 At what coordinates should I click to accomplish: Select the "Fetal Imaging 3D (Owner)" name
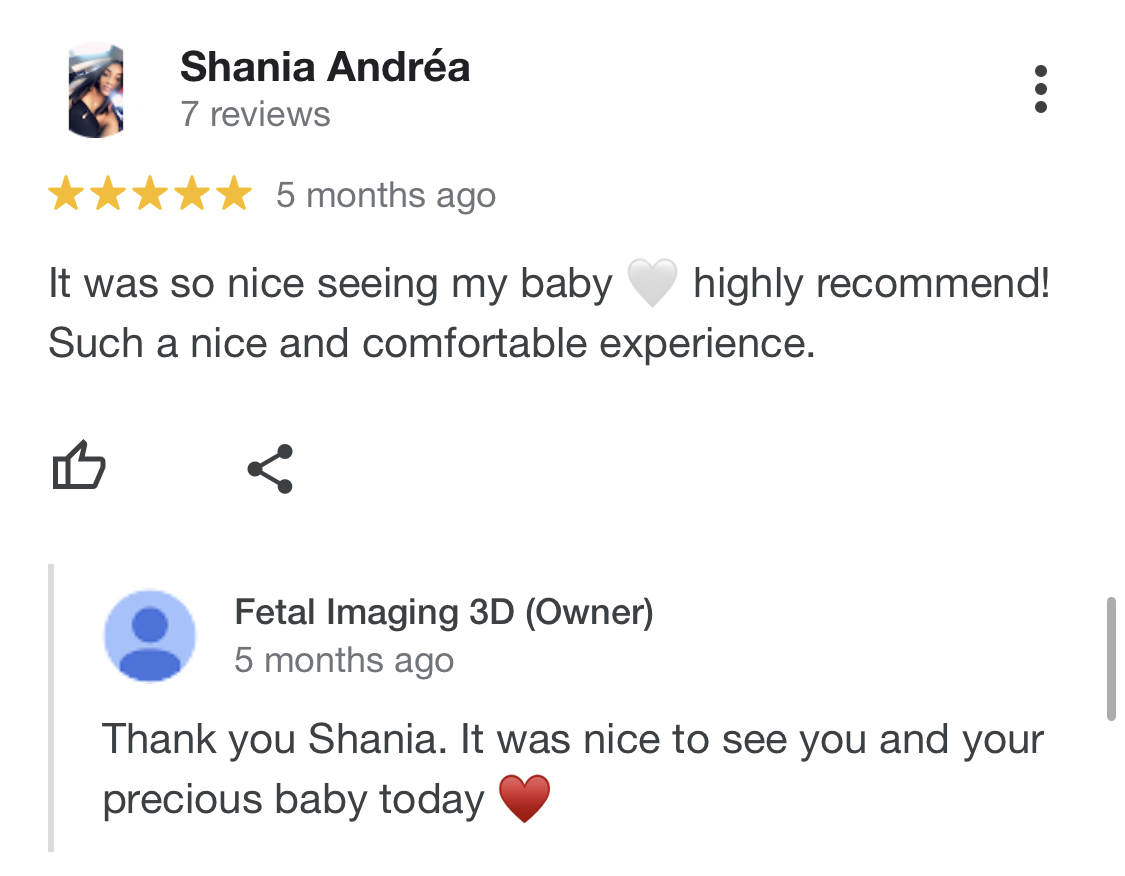443,612
